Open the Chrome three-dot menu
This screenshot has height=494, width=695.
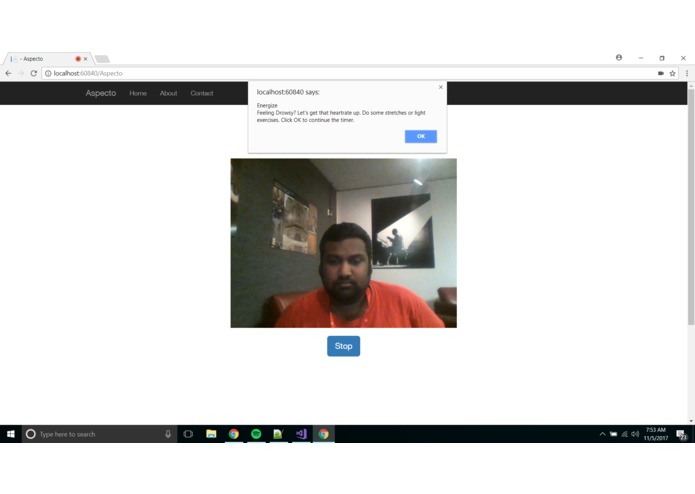coord(687,73)
